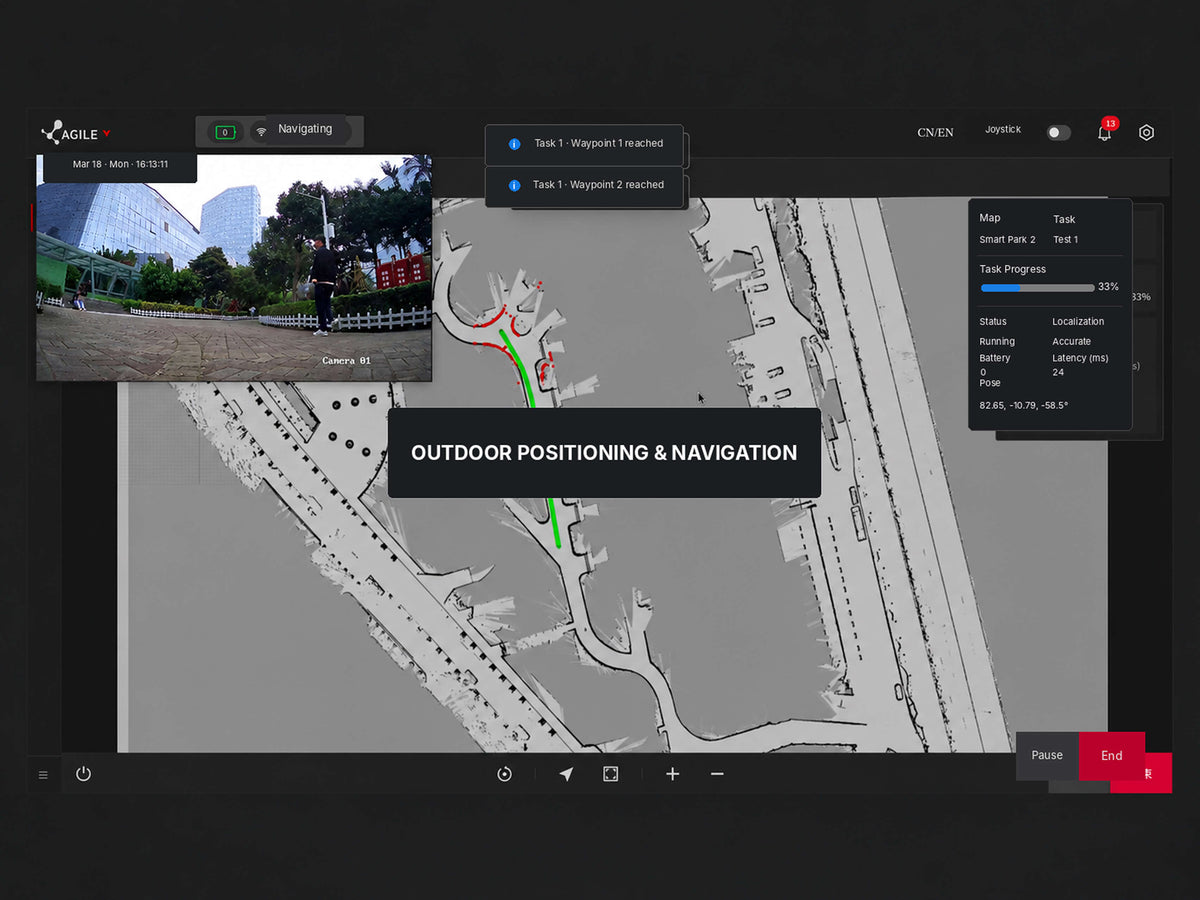
Task: Click the reset rotation circular icon
Action: [504, 774]
